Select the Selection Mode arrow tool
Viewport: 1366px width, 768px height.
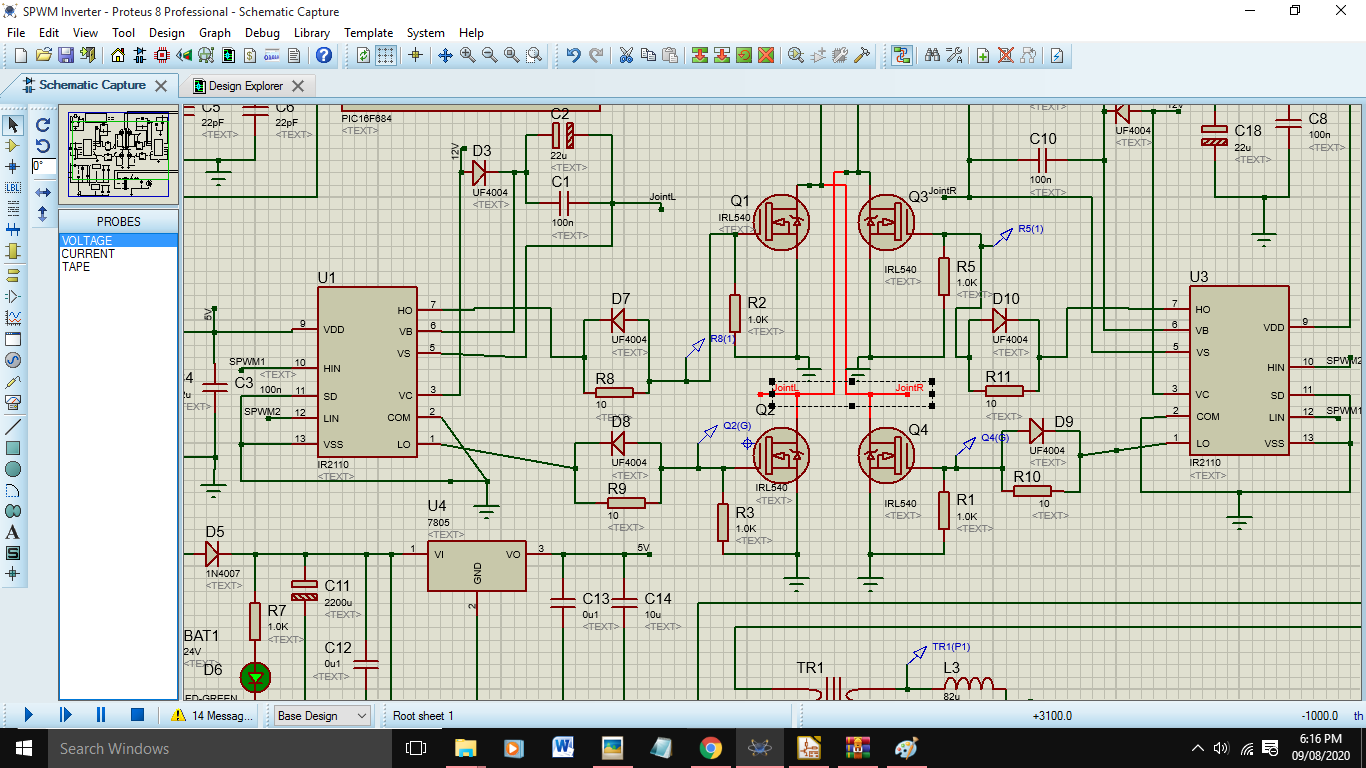pyautogui.click(x=13, y=125)
